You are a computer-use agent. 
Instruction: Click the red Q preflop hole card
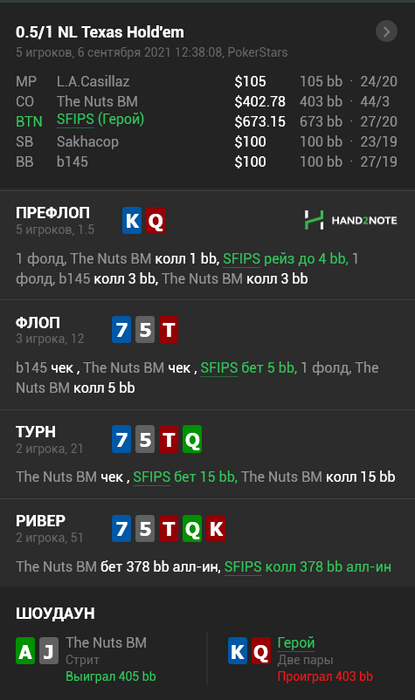(x=155, y=221)
